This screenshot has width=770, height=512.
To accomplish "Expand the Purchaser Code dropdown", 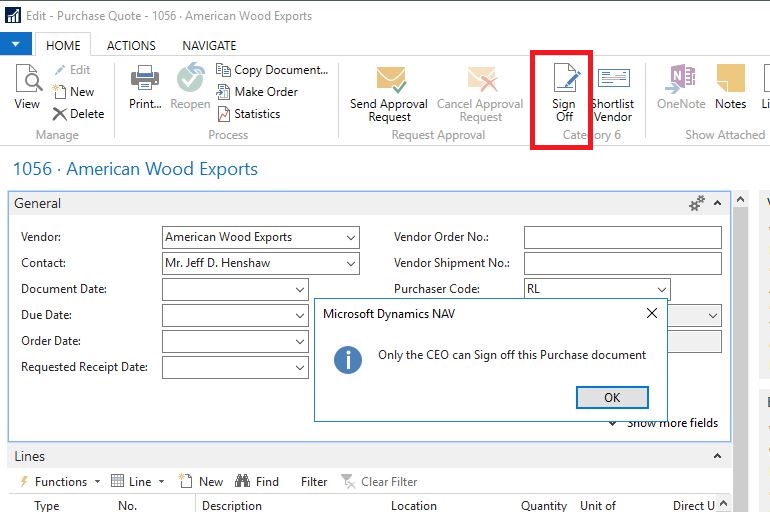I will point(662,290).
